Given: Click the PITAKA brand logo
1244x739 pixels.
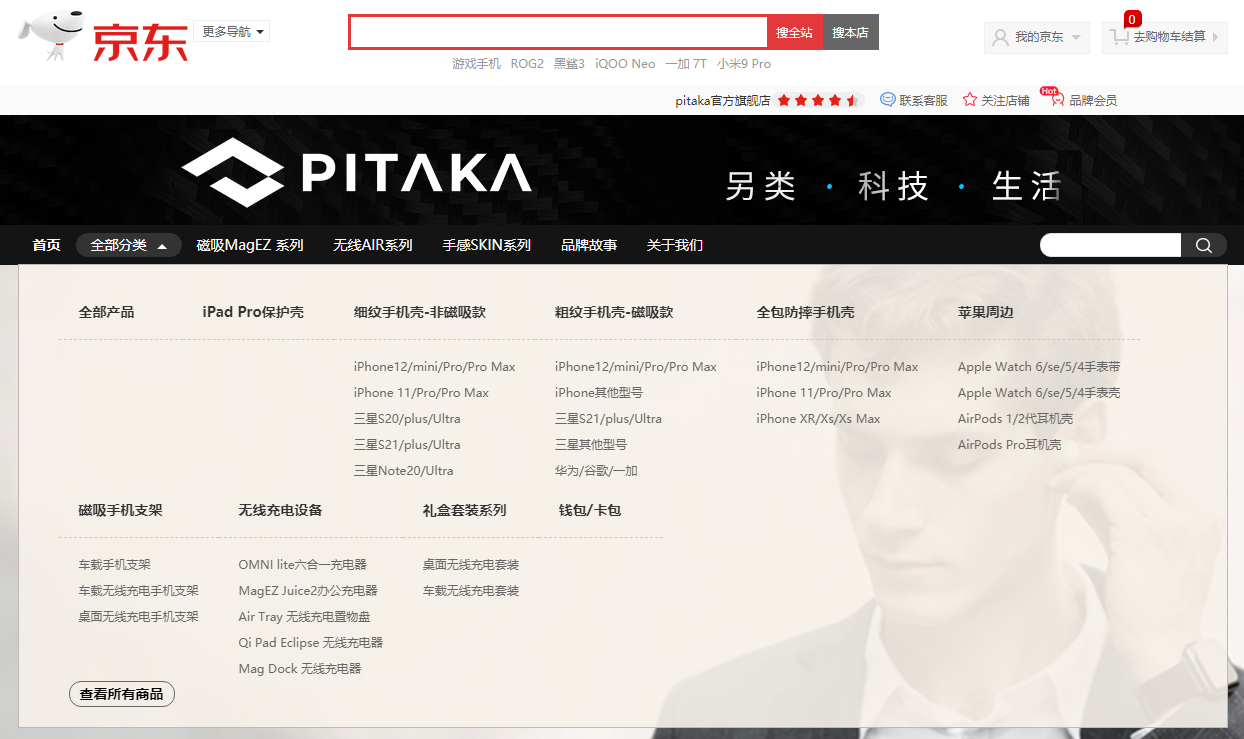Looking at the screenshot, I should coord(357,172).
